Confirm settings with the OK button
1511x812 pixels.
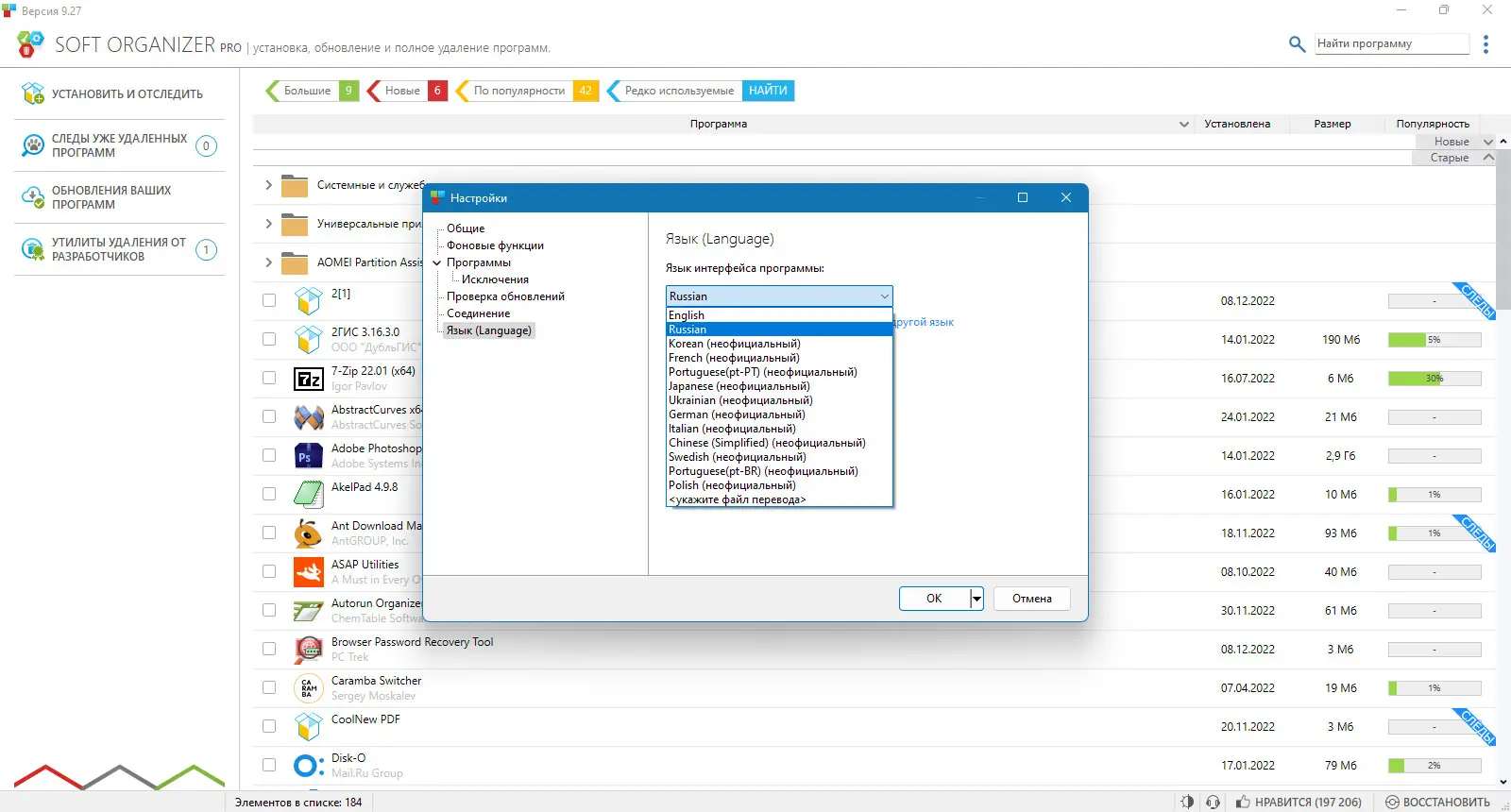pyautogui.click(x=934, y=599)
